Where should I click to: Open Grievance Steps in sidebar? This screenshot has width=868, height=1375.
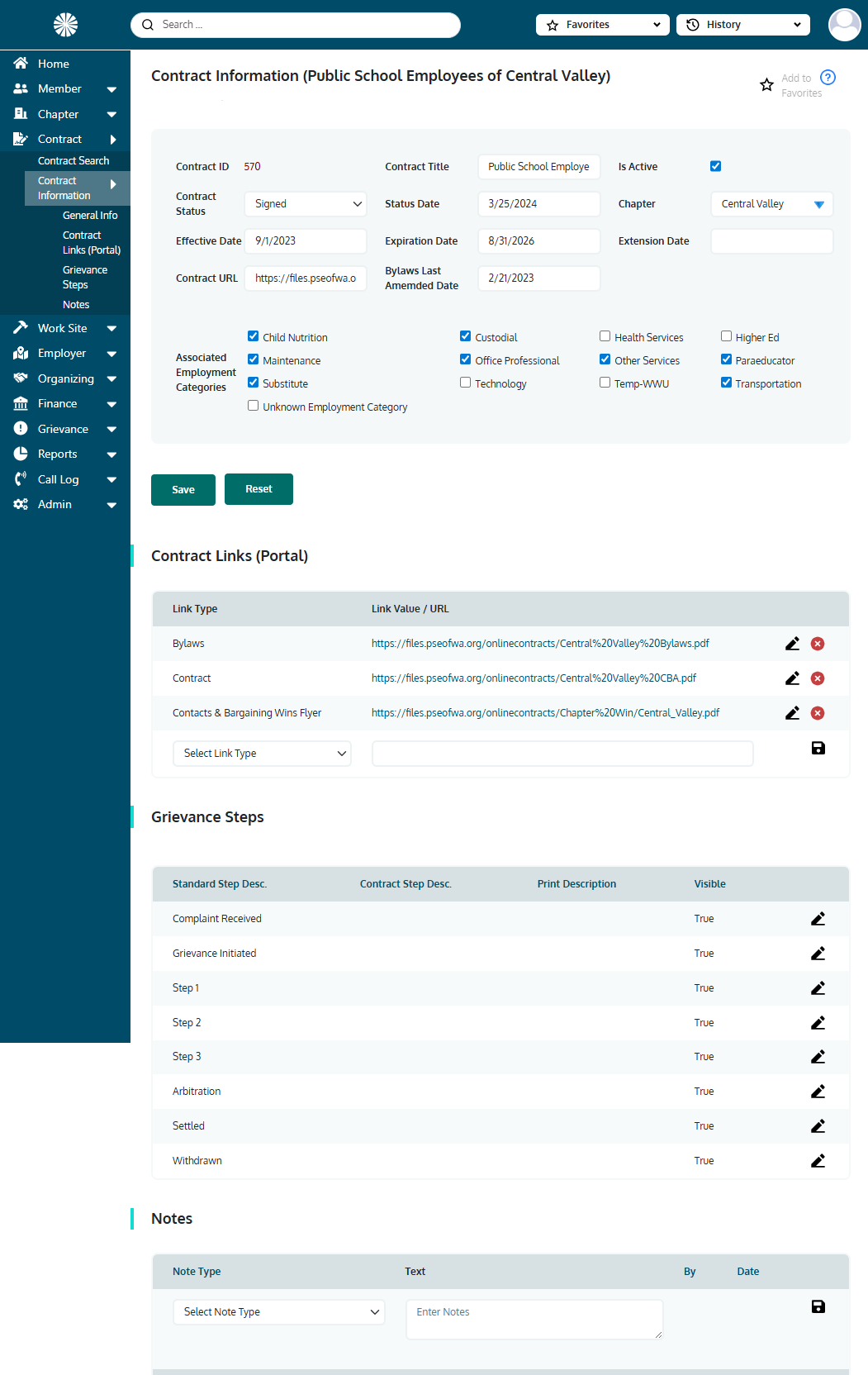[85, 278]
